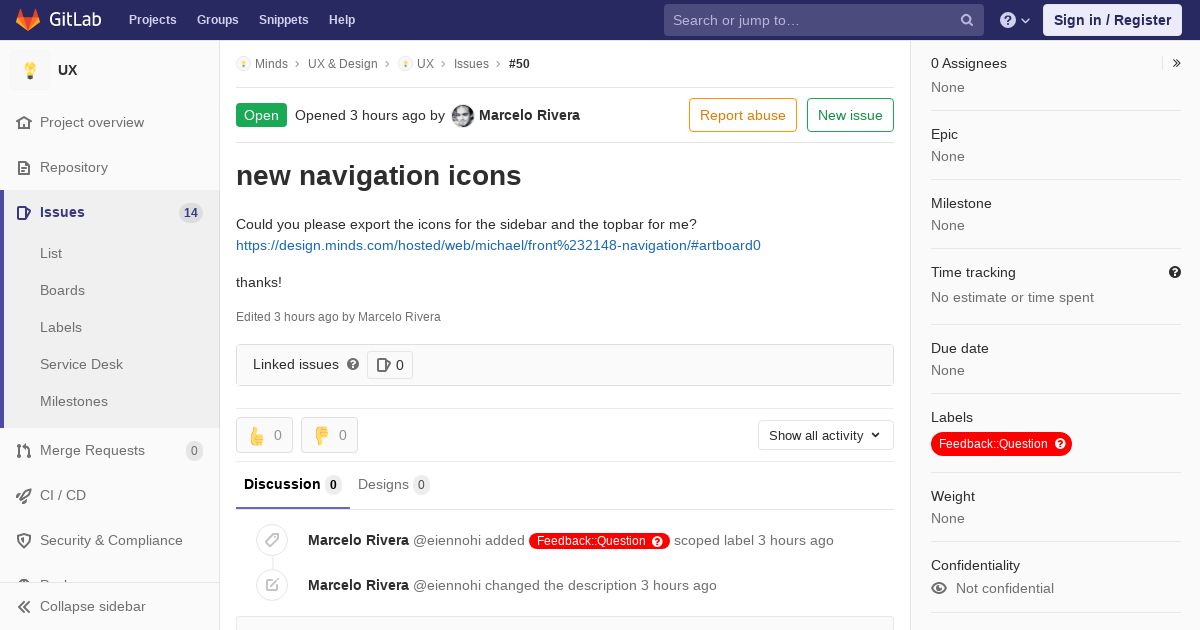
Task: Collapse the right sidebar with double chevron
Action: tap(1176, 63)
